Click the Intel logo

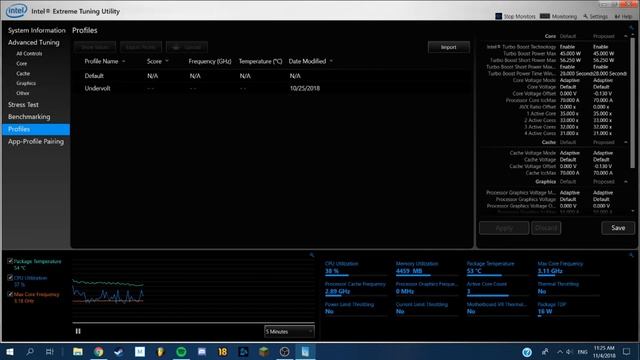(x=16, y=11)
